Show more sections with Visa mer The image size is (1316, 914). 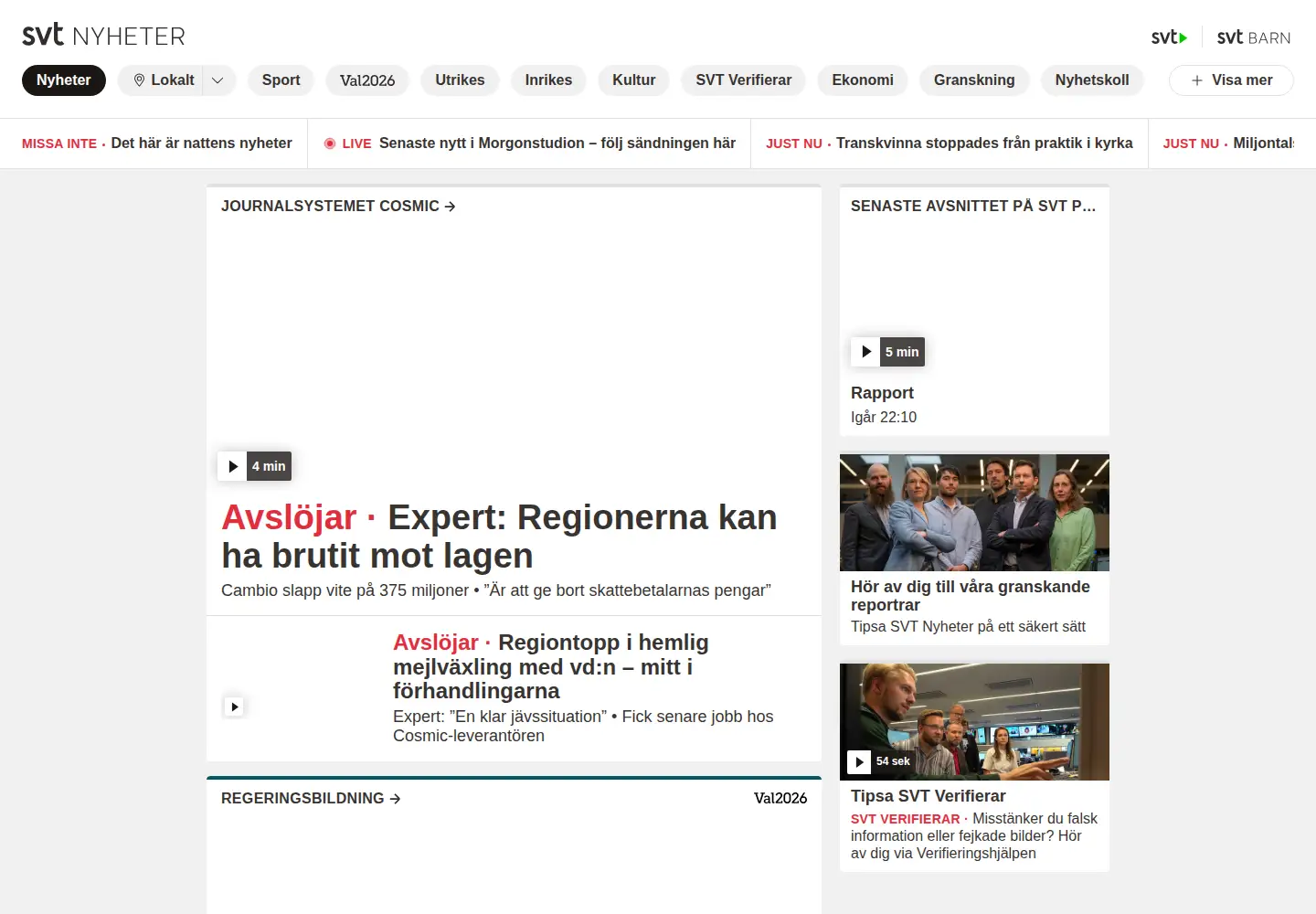[x=1231, y=80]
